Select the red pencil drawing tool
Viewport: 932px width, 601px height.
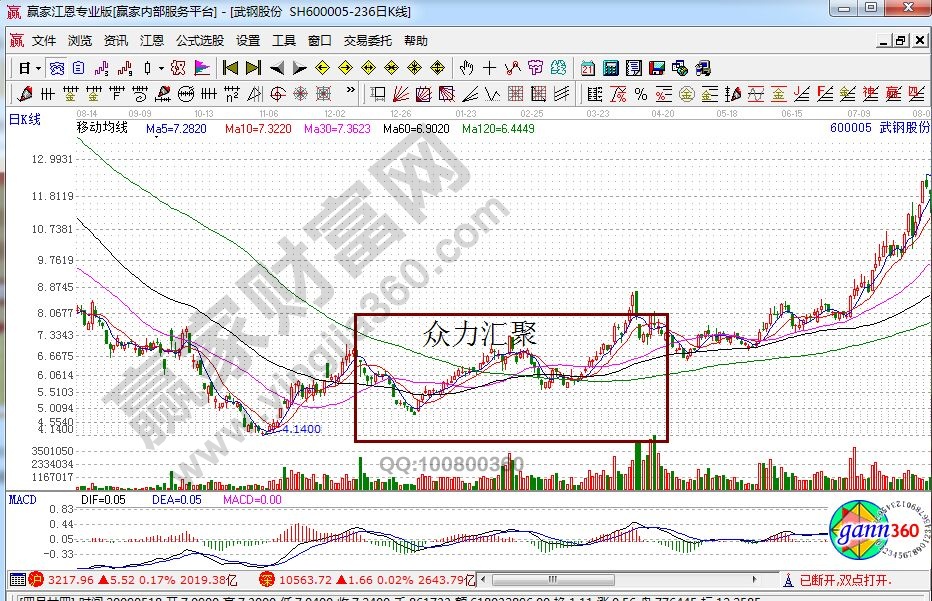pyautogui.click(x=25, y=94)
